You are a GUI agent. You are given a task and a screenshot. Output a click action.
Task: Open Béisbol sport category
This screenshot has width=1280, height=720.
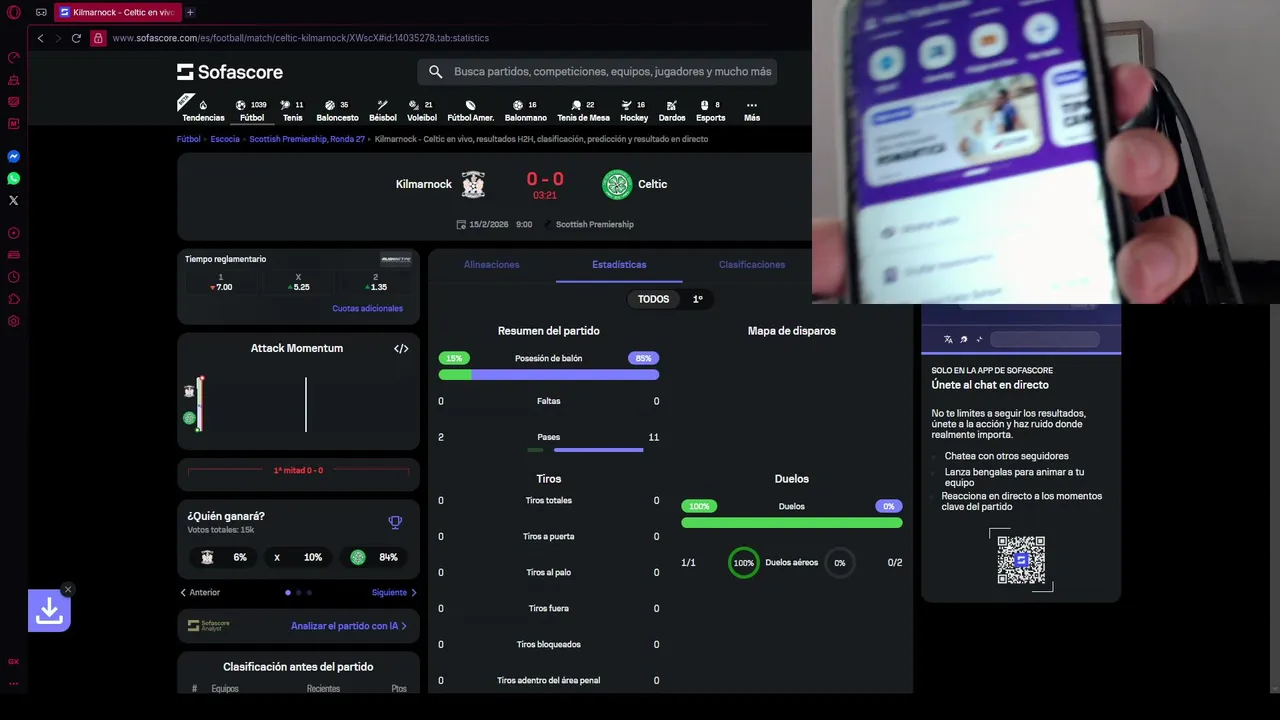coord(383,110)
